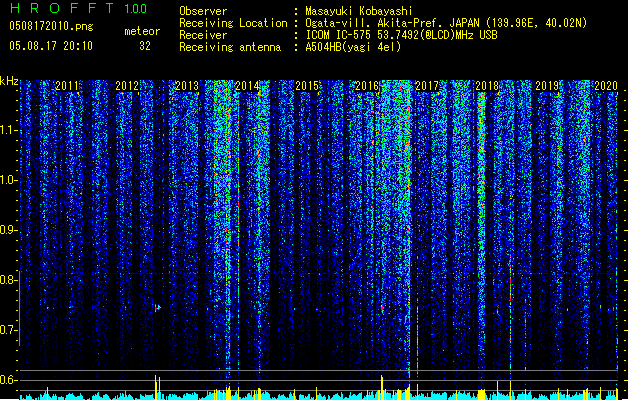The image size is (629, 400).
Task: Select the filename 0508172010.png
Action: coord(51,27)
